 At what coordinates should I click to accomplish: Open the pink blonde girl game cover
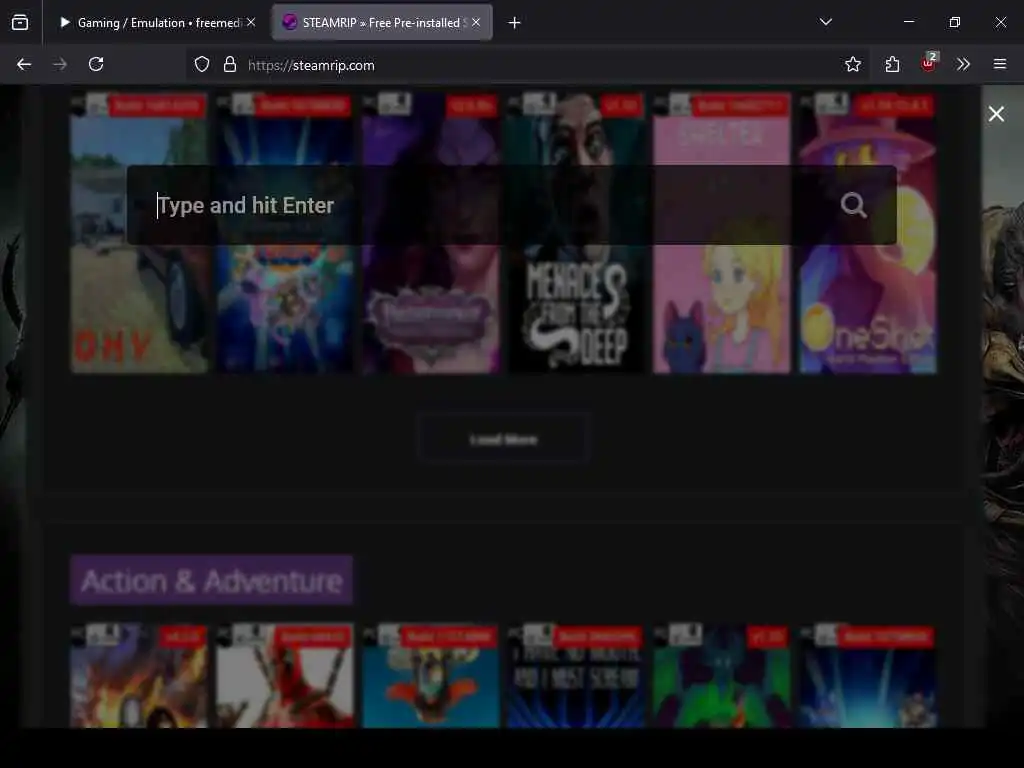(x=722, y=233)
